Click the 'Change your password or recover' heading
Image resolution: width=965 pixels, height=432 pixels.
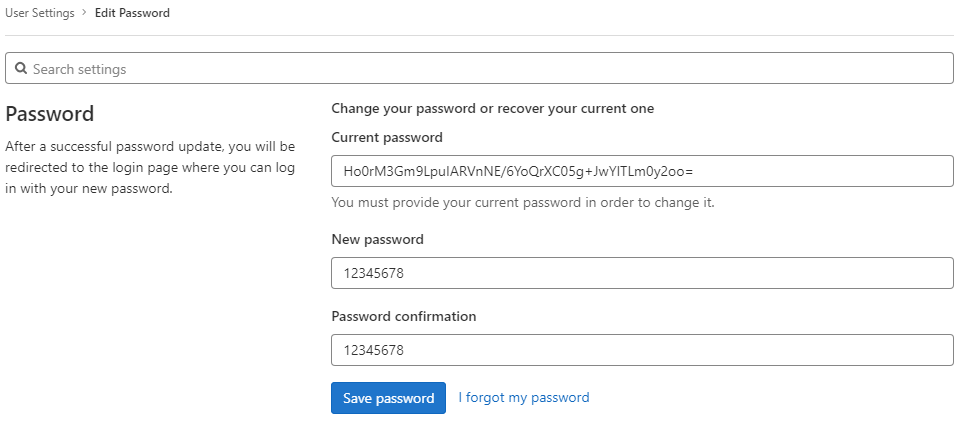point(492,109)
